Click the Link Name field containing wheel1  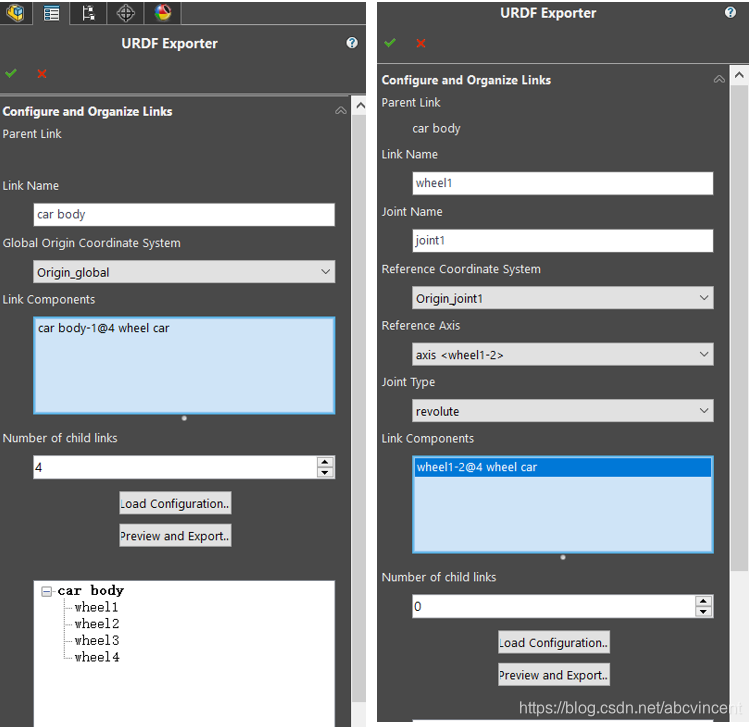[x=563, y=183]
